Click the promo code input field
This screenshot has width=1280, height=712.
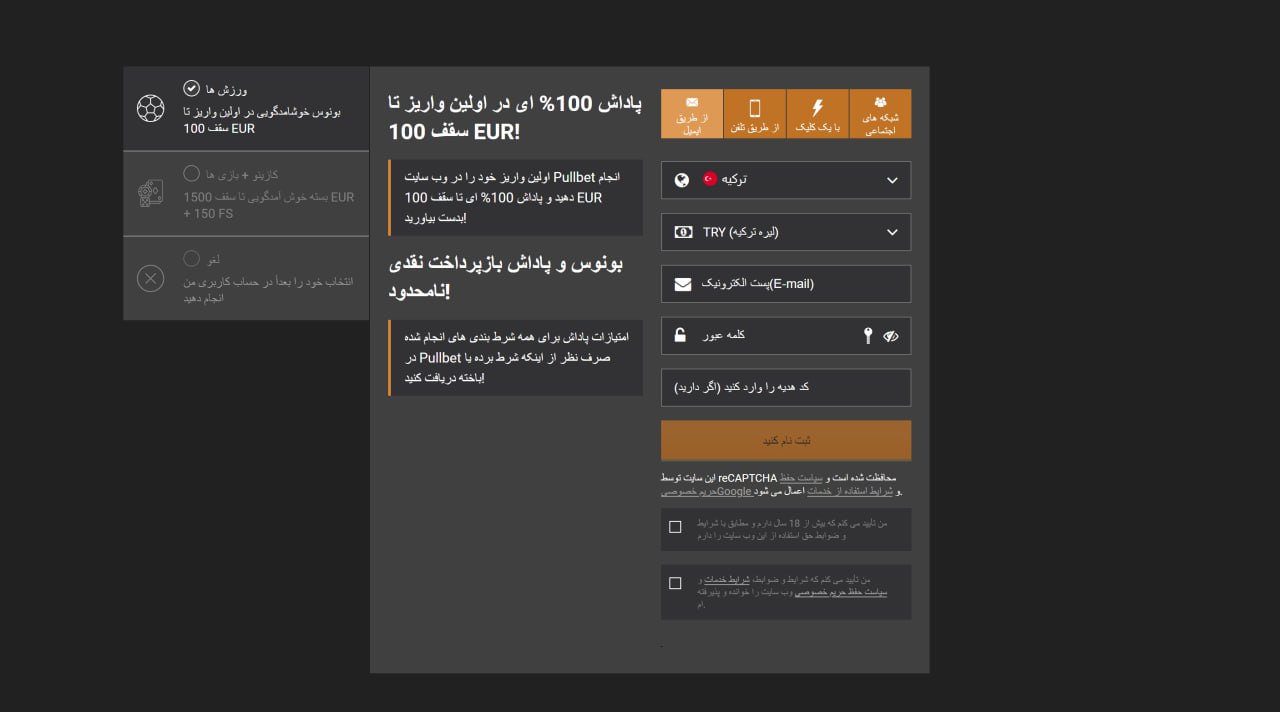786,387
